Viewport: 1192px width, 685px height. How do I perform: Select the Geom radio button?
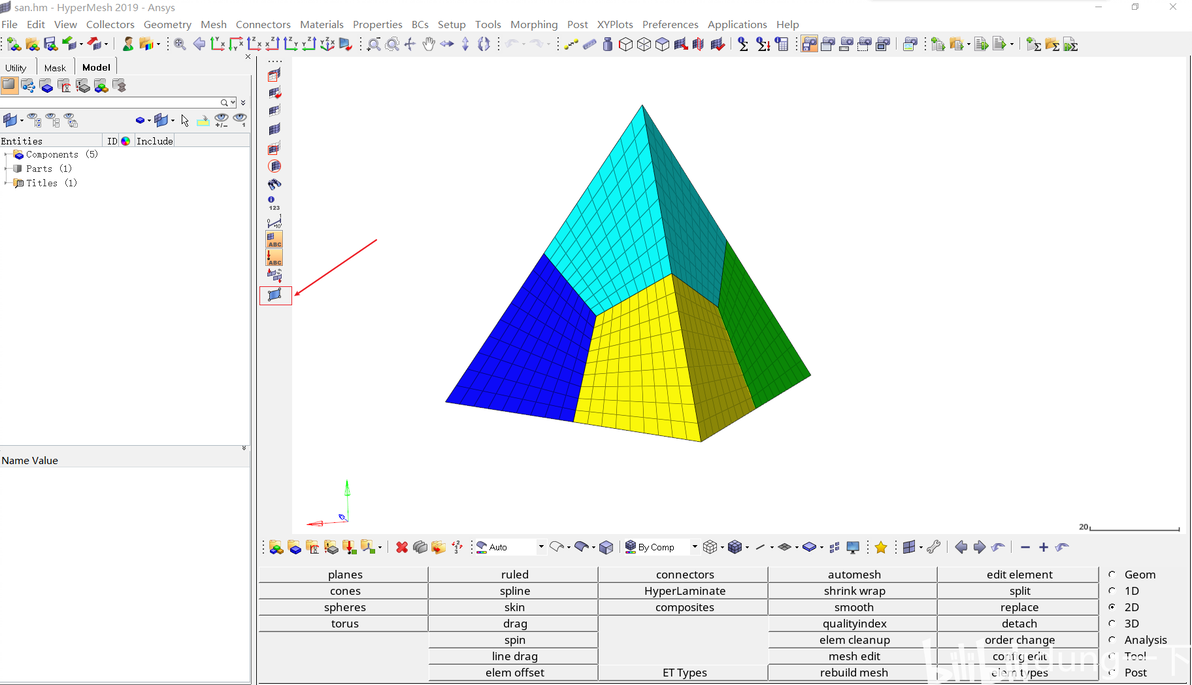pos(1112,575)
